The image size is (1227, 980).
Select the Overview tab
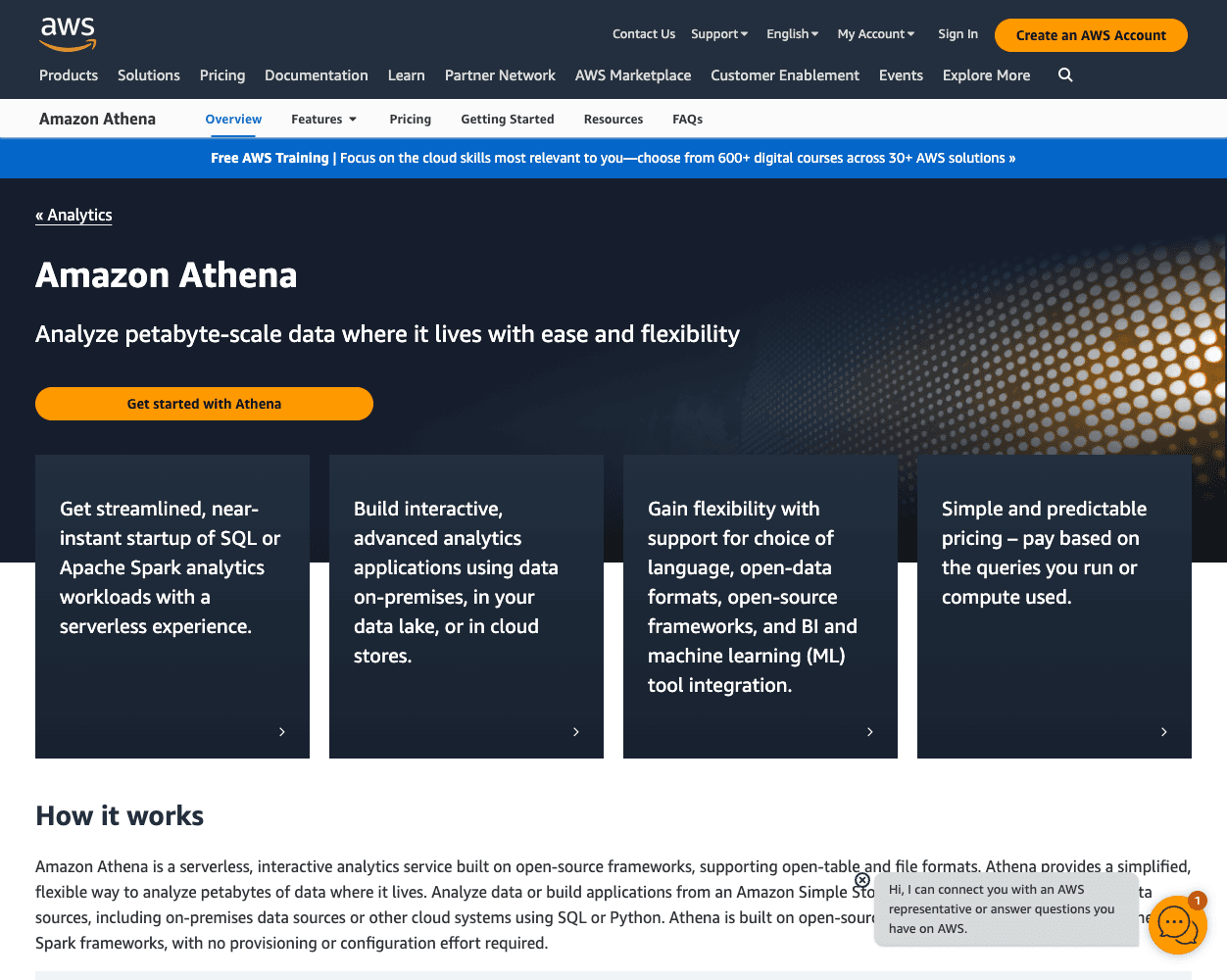(233, 120)
